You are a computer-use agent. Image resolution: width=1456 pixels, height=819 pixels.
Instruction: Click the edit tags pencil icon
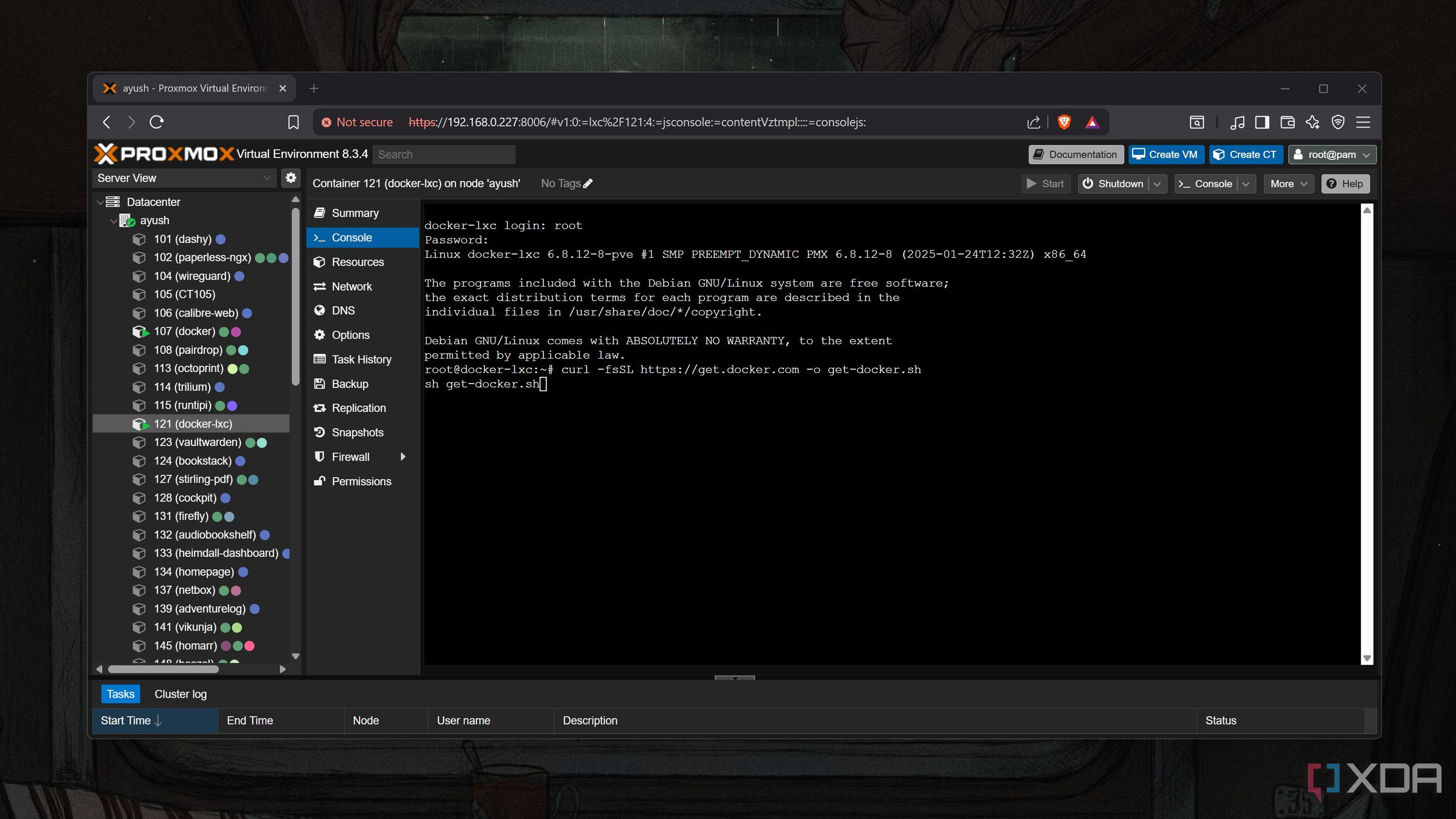pyautogui.click(x=588, y=184)
